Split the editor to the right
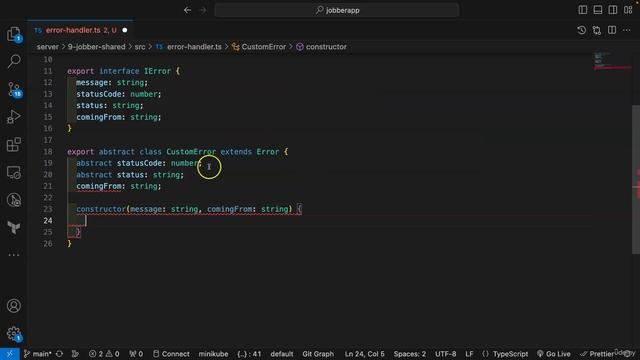The image size is (640, 360). tap(612, 30)
